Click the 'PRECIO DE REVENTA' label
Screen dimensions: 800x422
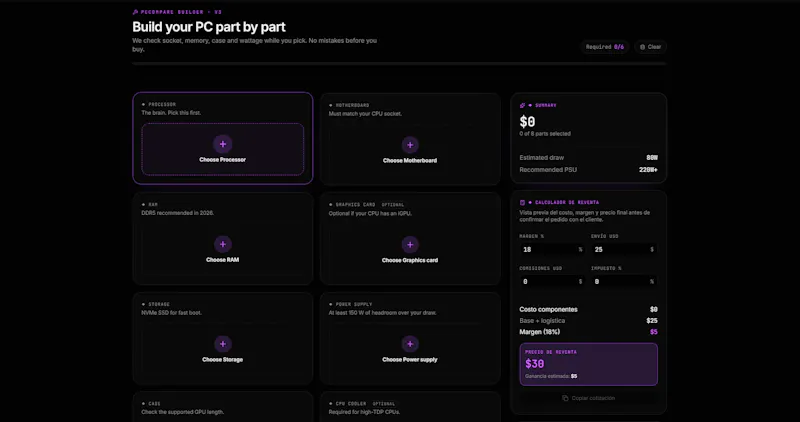click(x=551, y=352)
